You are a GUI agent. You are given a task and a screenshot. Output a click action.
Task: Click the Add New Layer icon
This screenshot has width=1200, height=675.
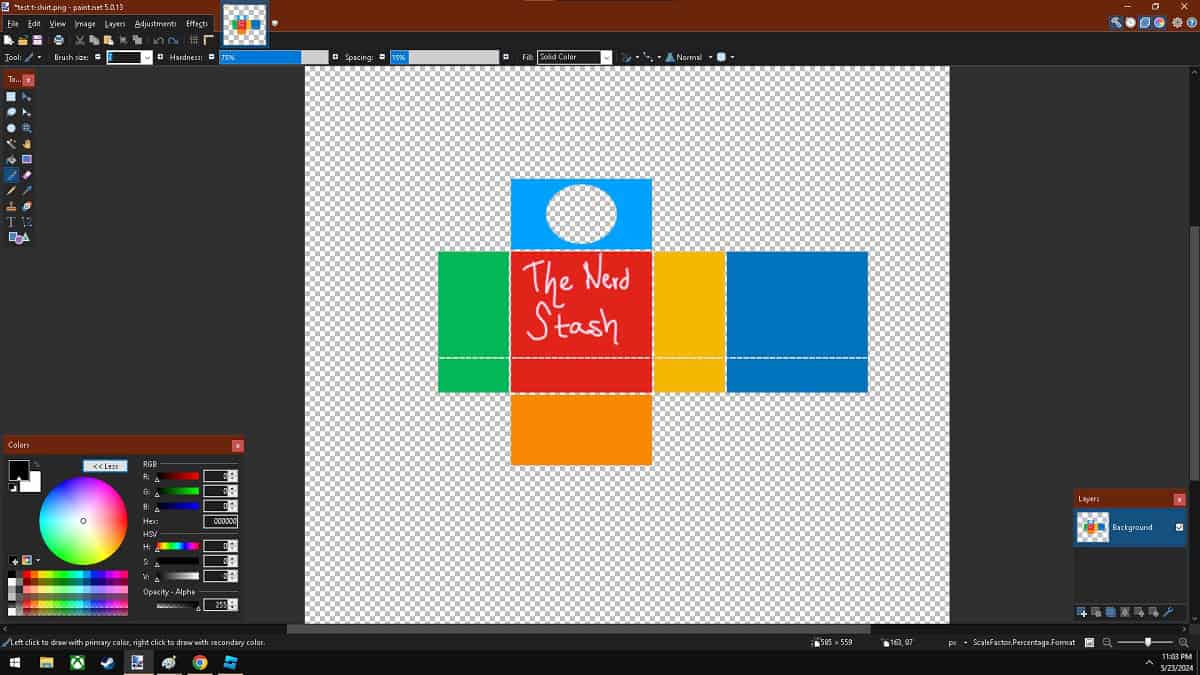tap(1082, 611)
